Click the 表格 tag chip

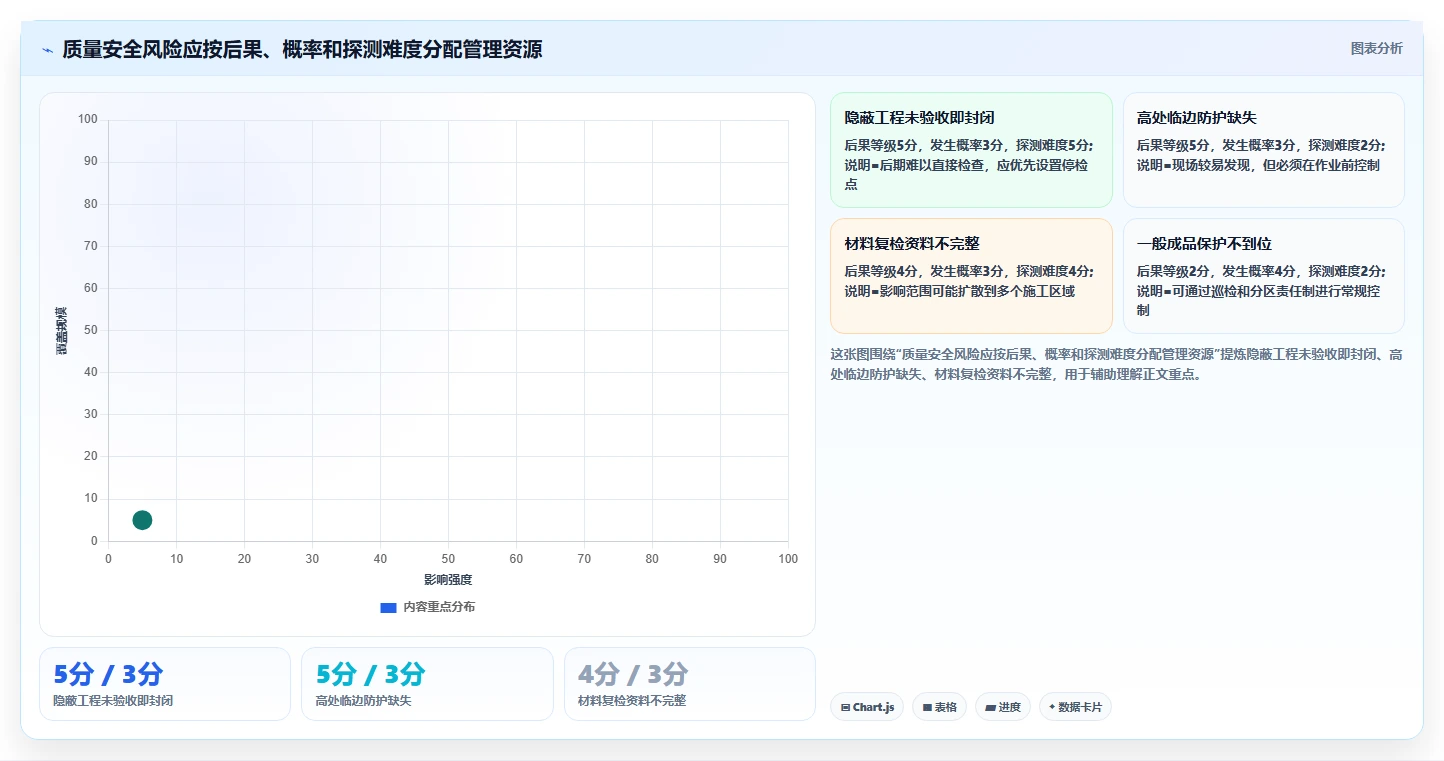point(939,707)
